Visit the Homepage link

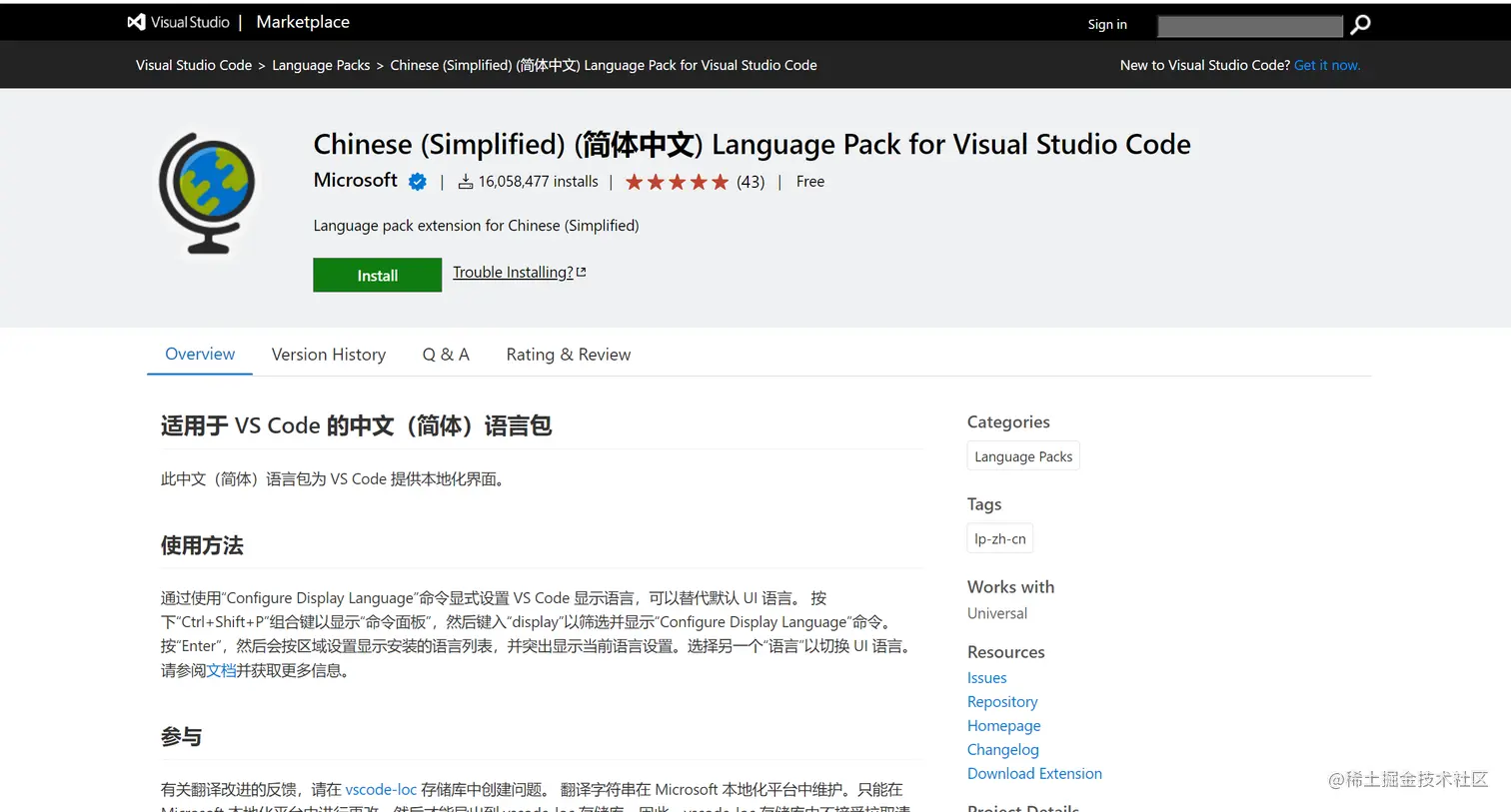point(1004,726)
